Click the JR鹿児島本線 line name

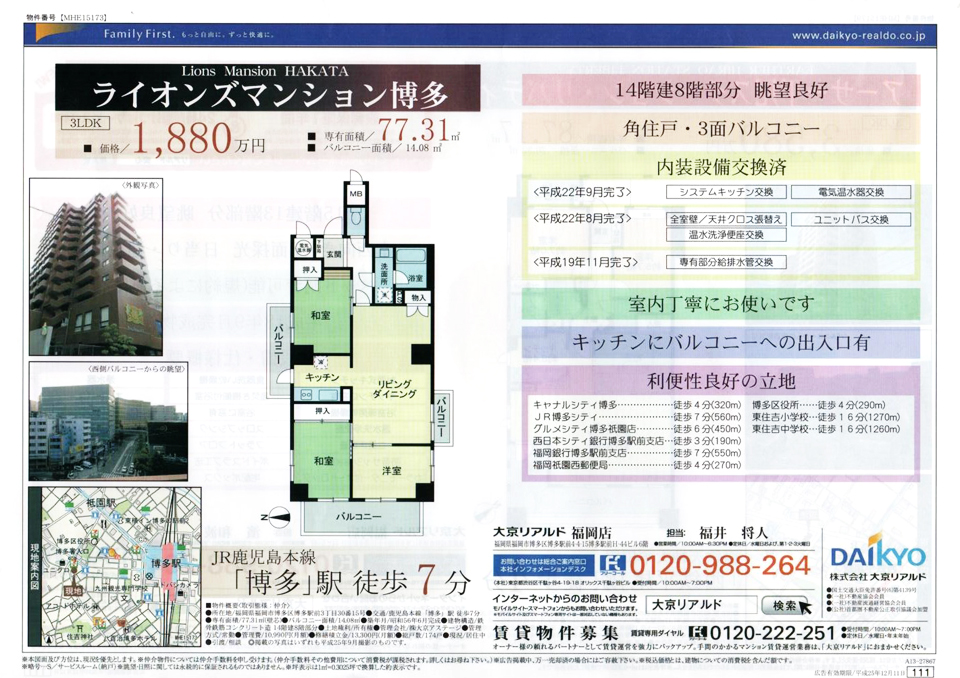pyautogui.click(x=264, y=557)
